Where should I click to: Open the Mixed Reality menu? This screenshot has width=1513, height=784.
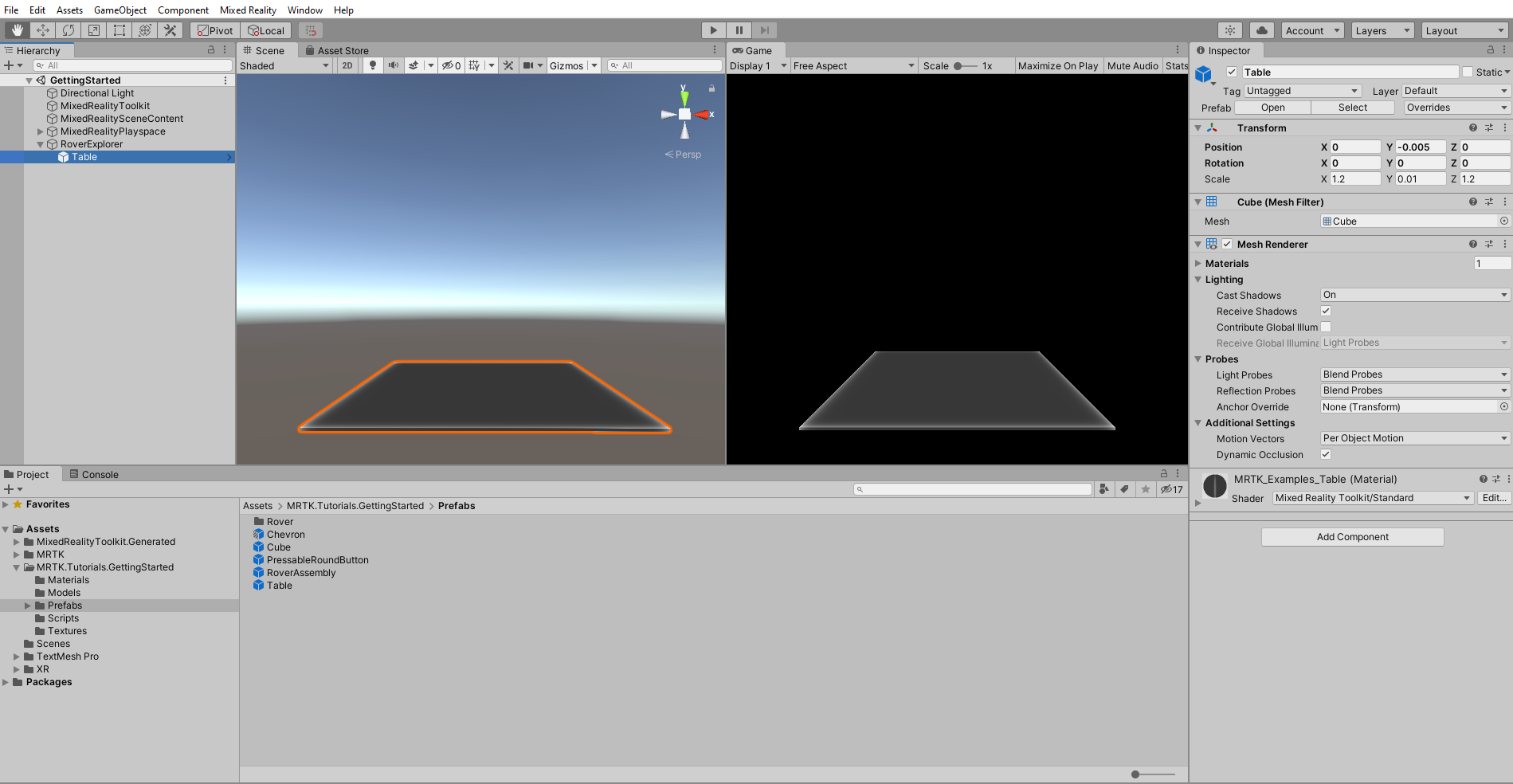click(x=248, y=10)
